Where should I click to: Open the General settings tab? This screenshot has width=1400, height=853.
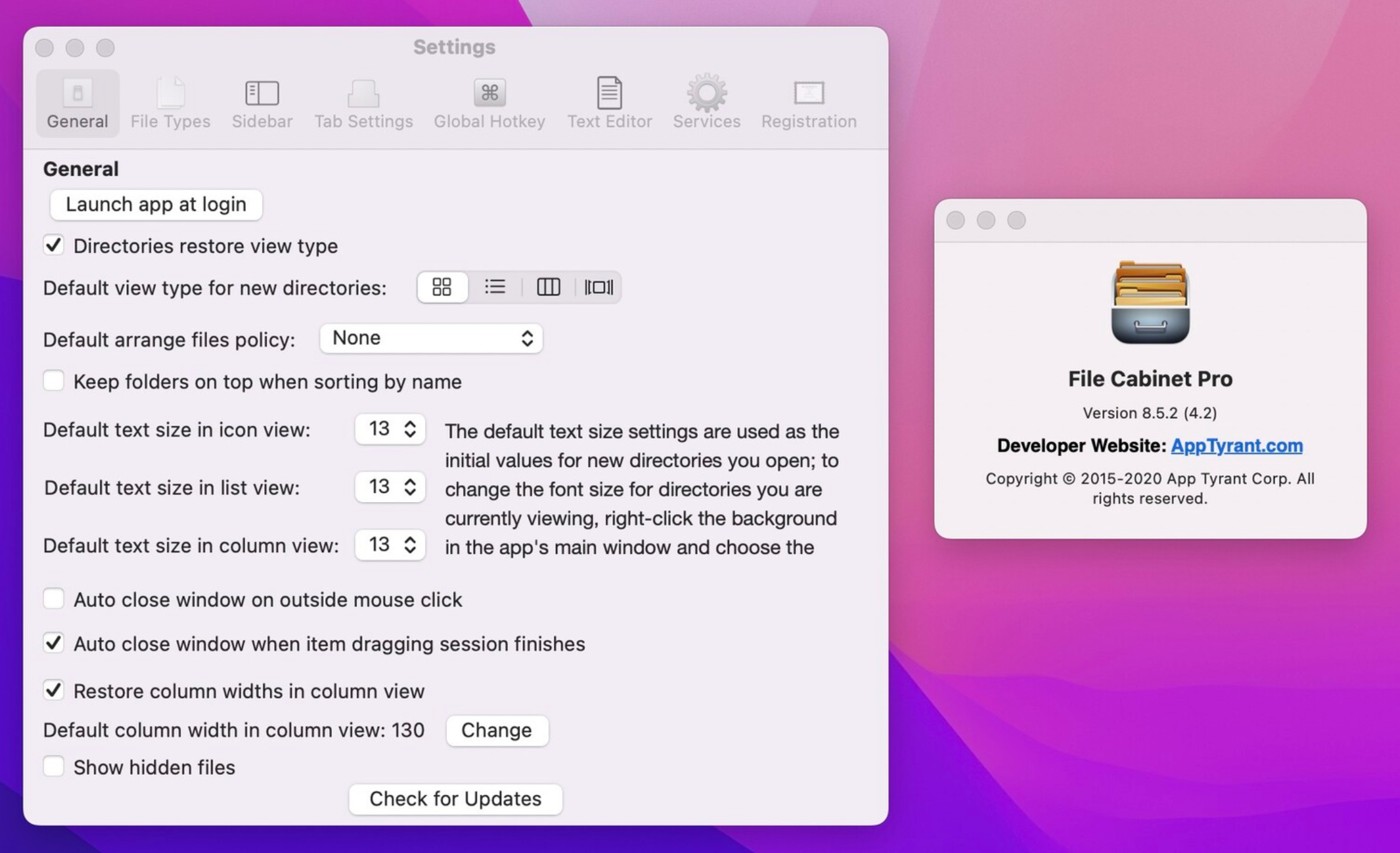pyautogui.click(x=77, y=104)
